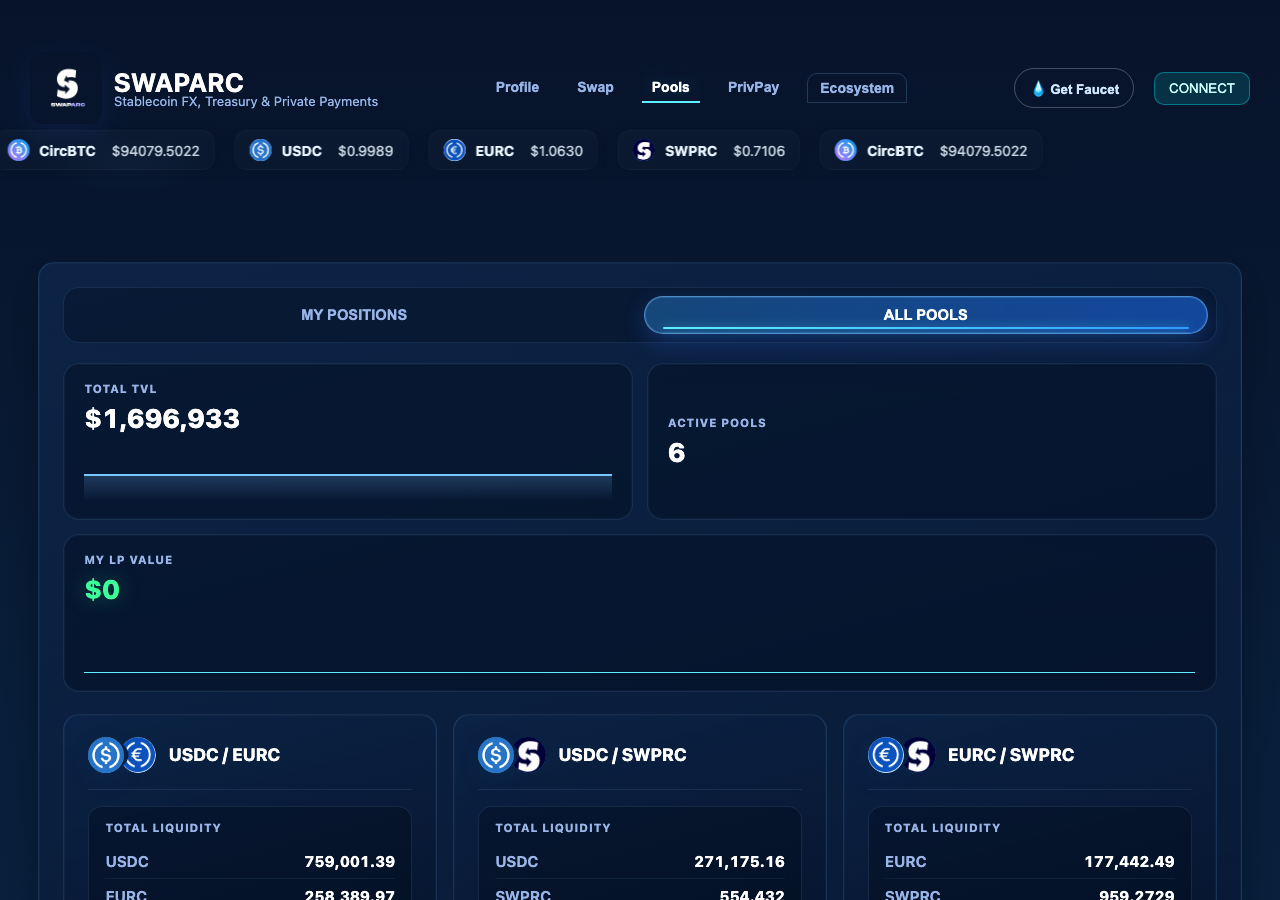The height and width of the screenshot is (900, 1280).
Task: Click the Active Pools count 6
Action: click(676, 453)
